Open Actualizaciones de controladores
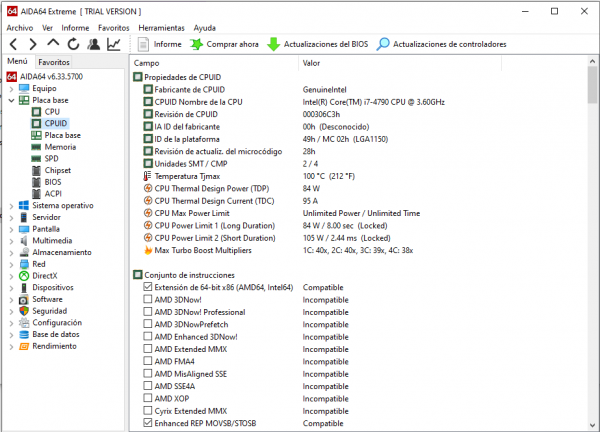The width and height of the screenshot is (600, 432). (441, 44)
